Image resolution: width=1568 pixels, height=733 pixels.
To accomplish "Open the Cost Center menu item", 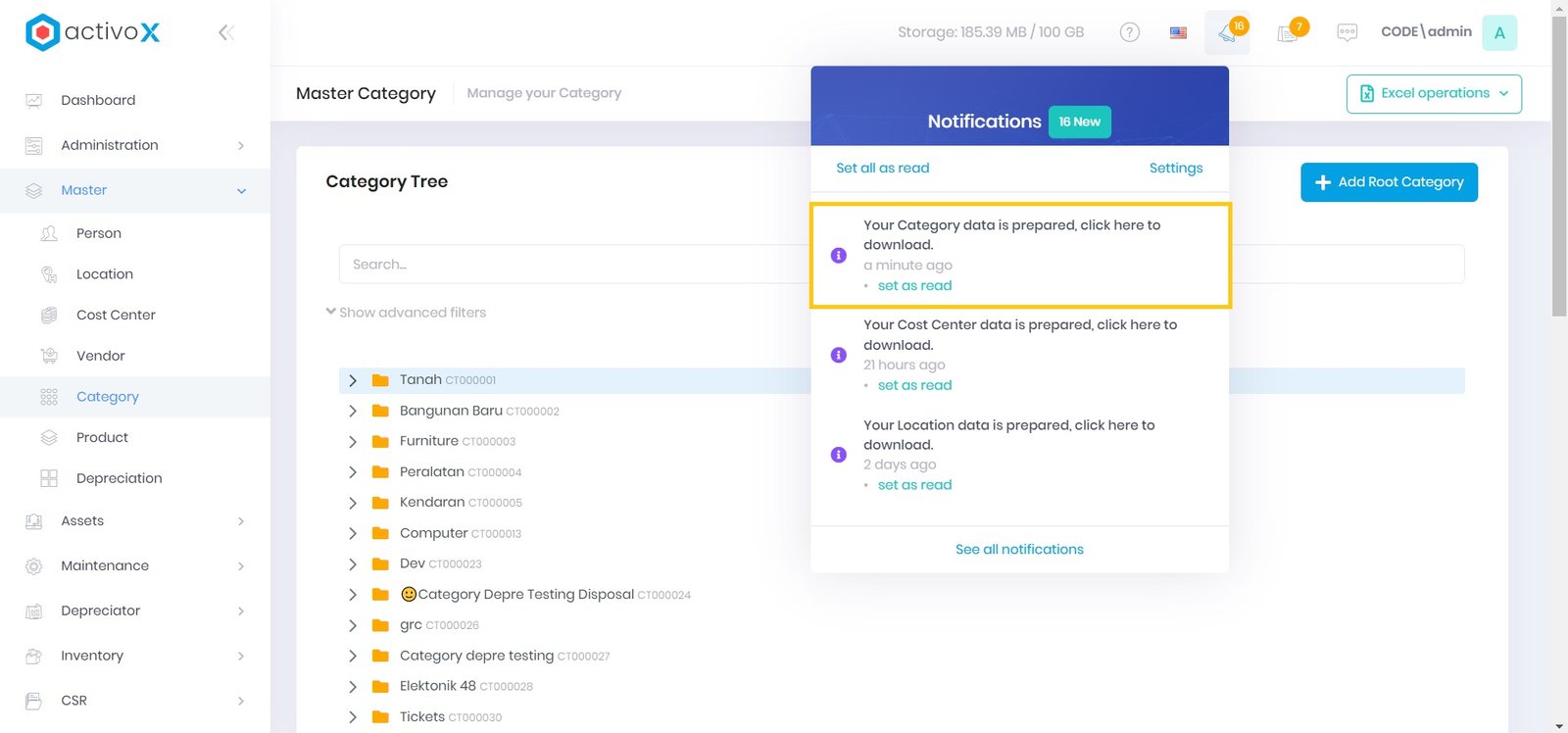I will point(116,315).
